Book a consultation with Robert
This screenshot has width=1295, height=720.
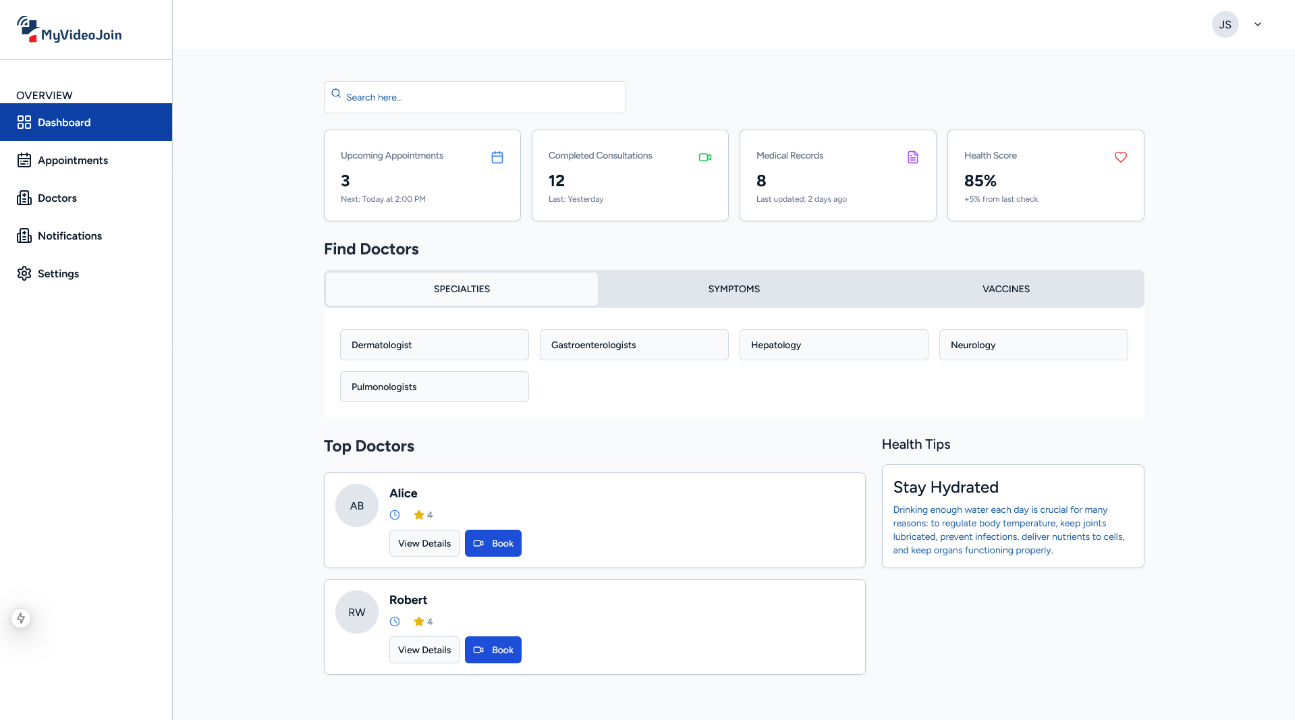(x=493, y=650)
